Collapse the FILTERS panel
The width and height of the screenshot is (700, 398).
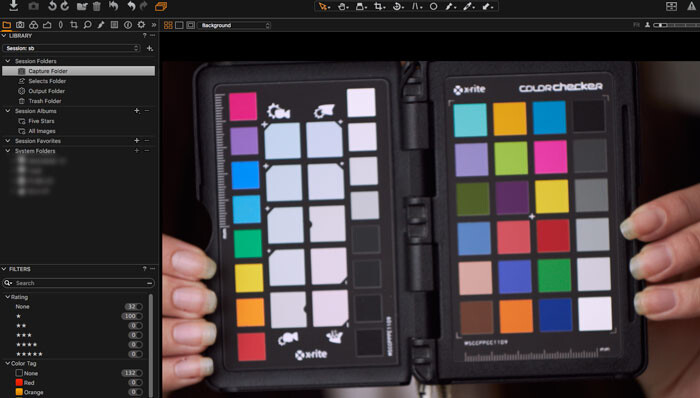[4, 269]
